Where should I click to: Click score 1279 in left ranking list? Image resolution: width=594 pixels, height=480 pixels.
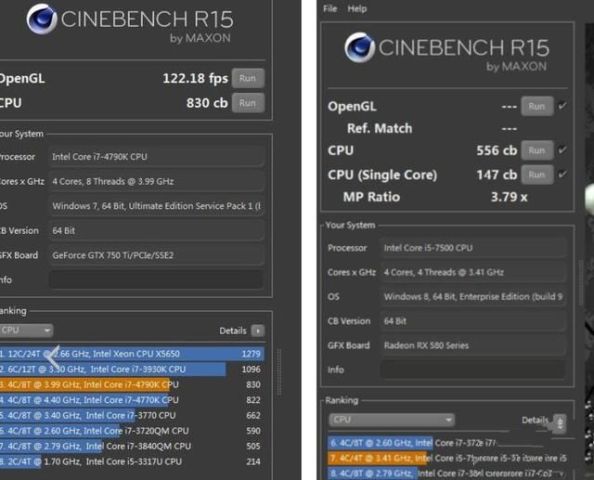click(x=251, y=354)
